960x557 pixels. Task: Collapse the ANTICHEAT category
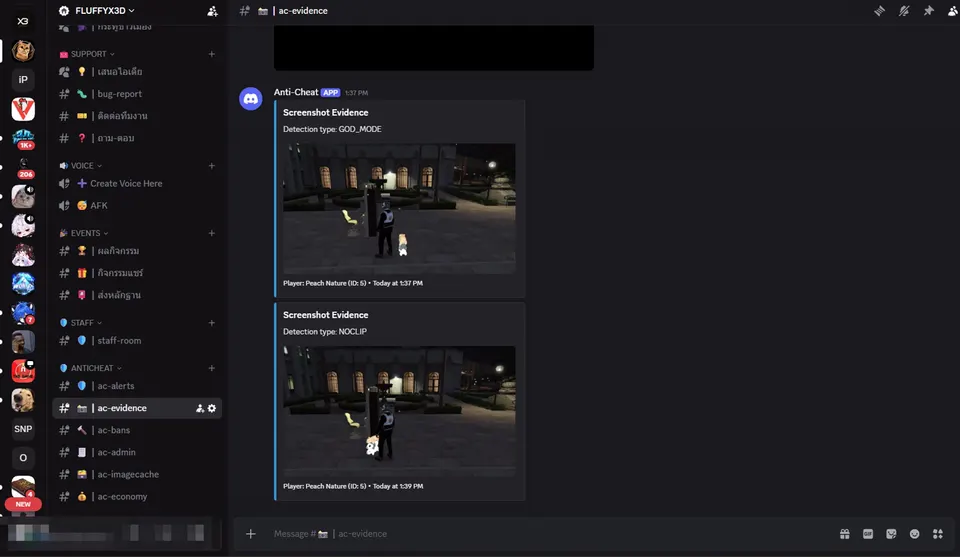click(91, 368)
